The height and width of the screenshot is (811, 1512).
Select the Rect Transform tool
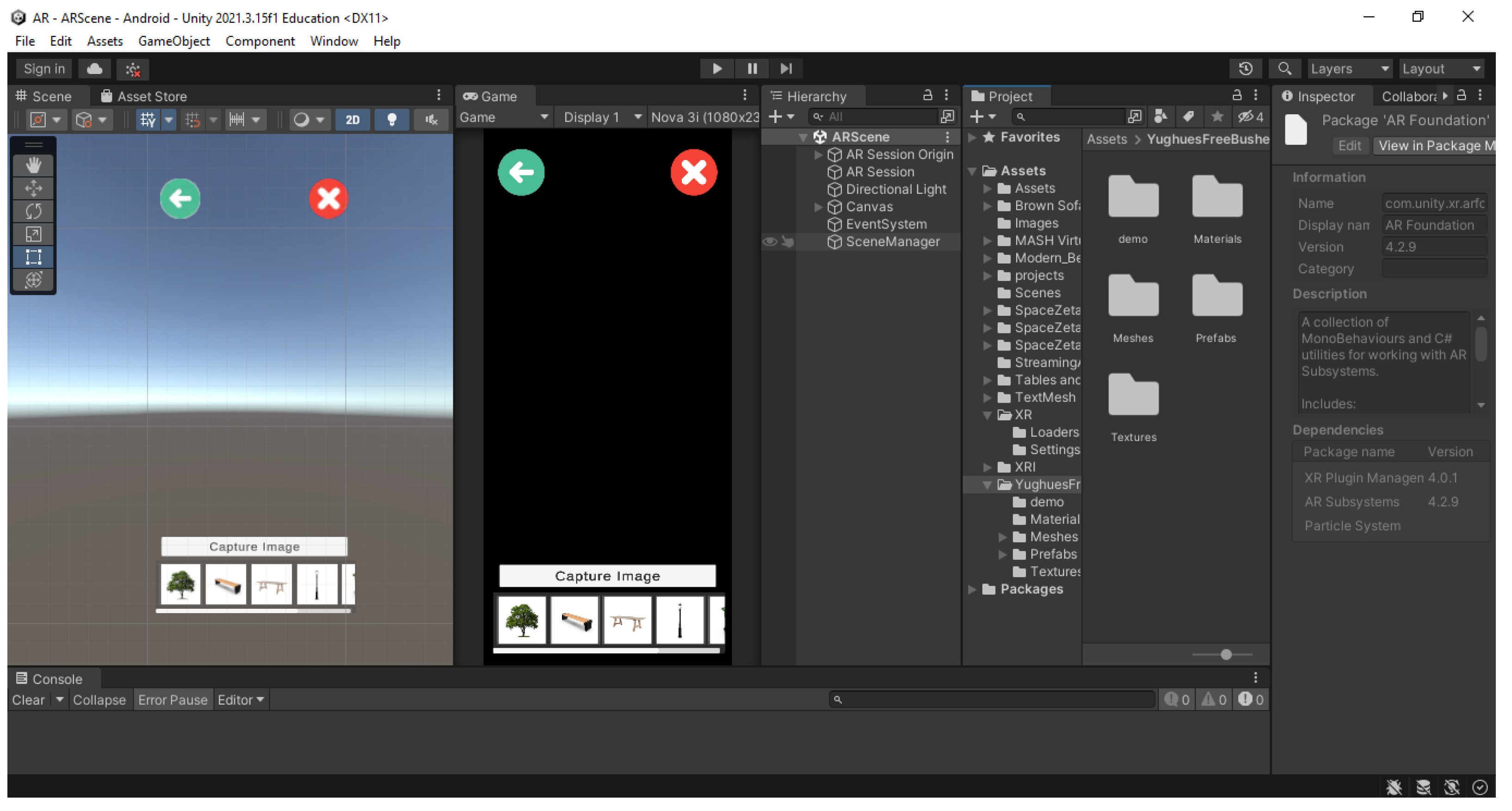[x=33, y=257]
